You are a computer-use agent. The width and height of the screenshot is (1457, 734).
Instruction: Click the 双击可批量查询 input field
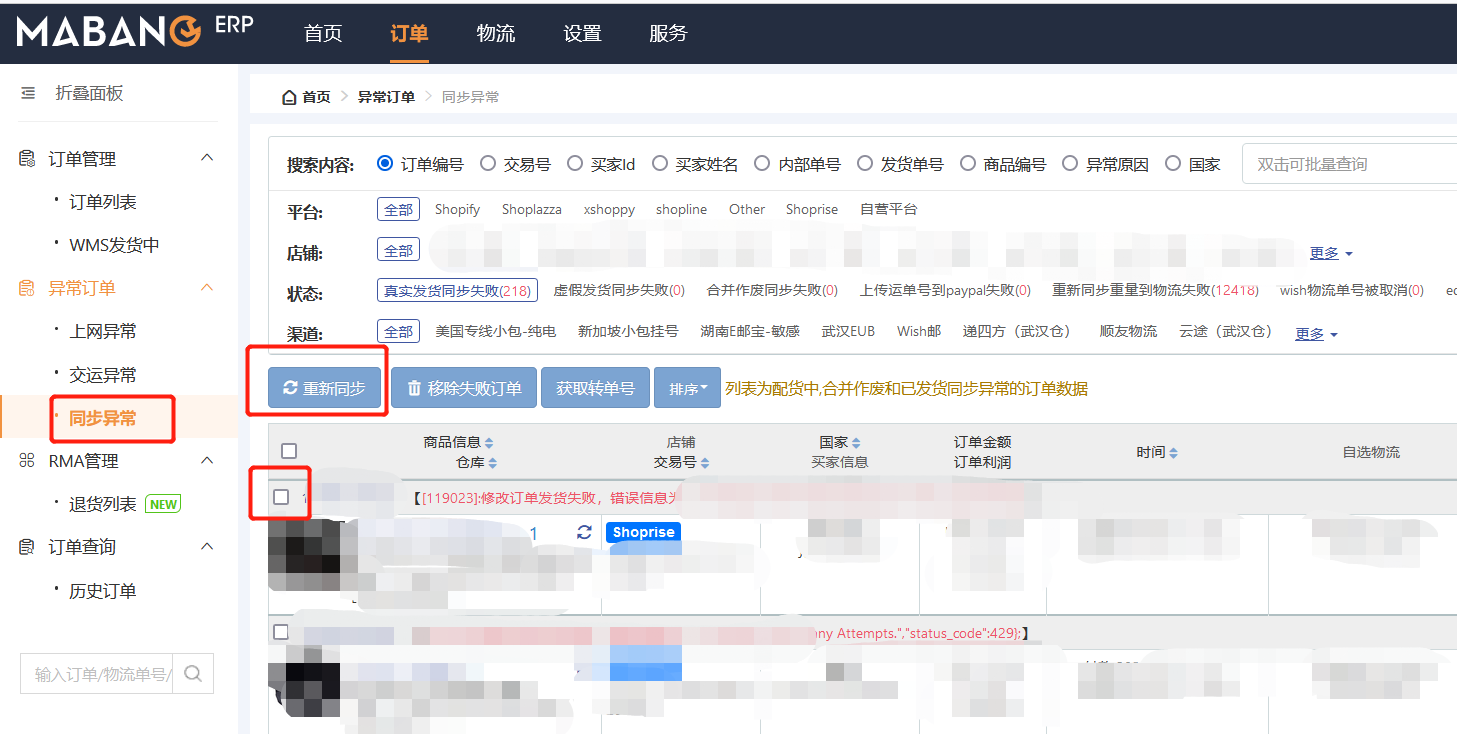point(1350,163)
